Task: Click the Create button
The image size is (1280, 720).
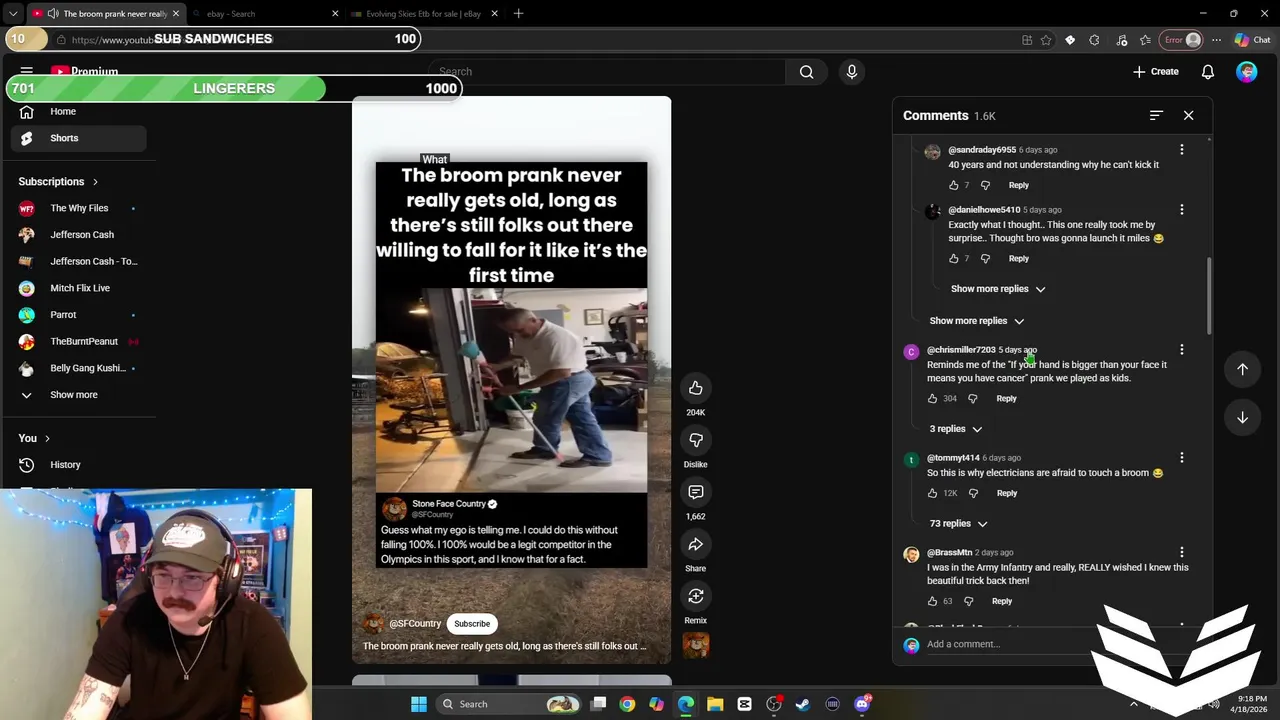Action: tap(1156, 72)
